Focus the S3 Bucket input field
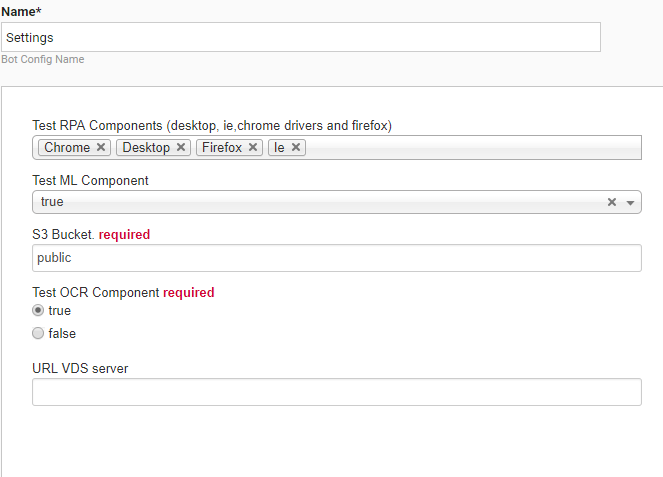This screenshot has height=477, width=663. click(x=337, y=258)
